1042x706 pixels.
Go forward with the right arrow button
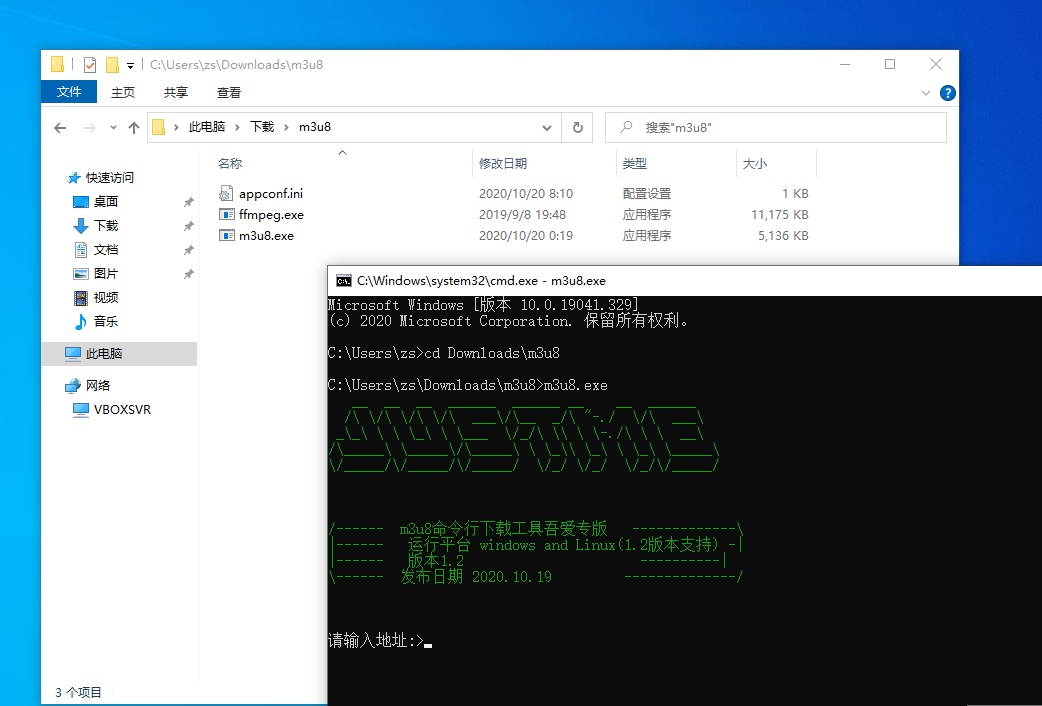(89, 128)
